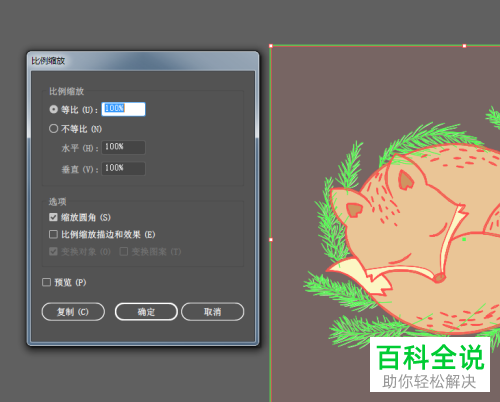This screenshot has width=500, height=402.
Task: Click the 比例缩放 dialog title bar
Action: pyautogui.click(x=143, y=61)
